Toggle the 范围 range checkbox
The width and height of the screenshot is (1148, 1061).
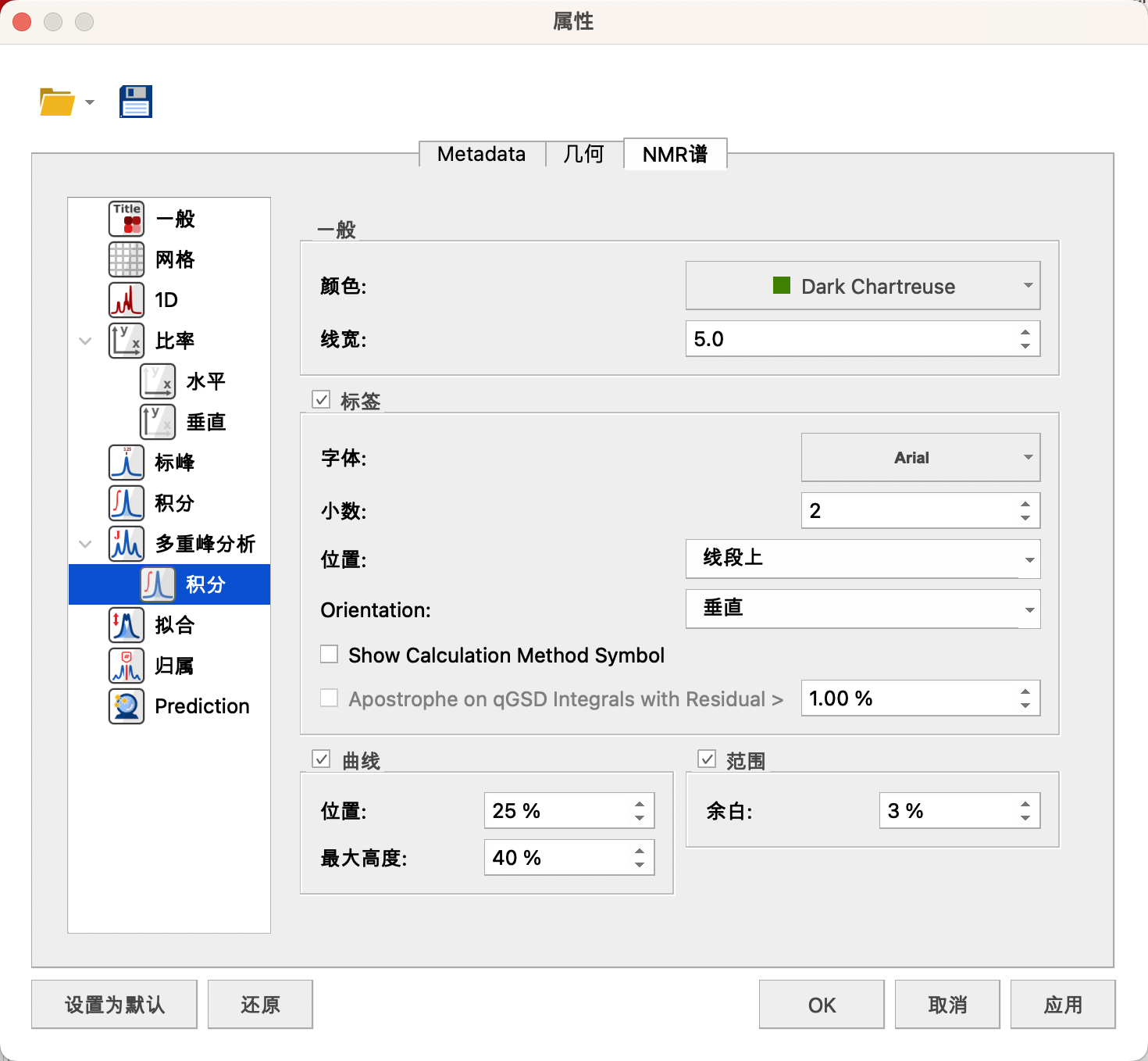pyautogui.click(x=707, y=759)
